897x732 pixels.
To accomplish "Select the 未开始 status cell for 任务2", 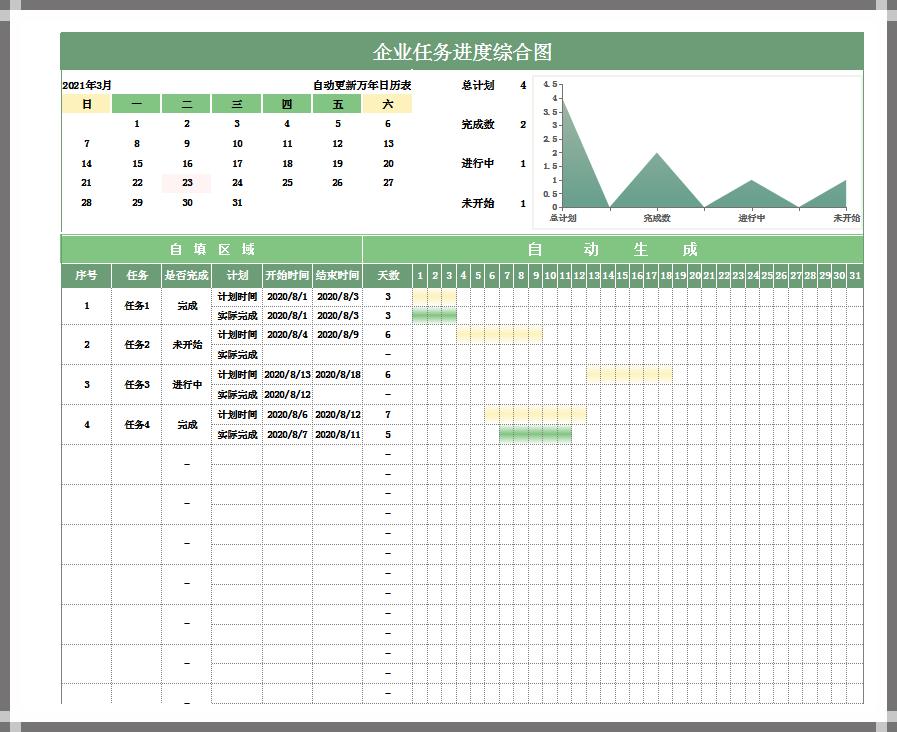I will click(x=187, y=345).
